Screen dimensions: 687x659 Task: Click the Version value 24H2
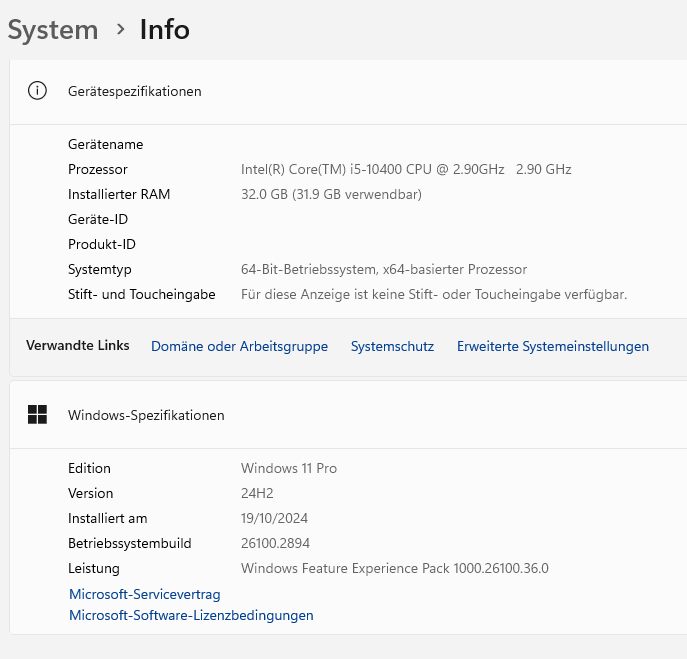click(x=257, y=493)
